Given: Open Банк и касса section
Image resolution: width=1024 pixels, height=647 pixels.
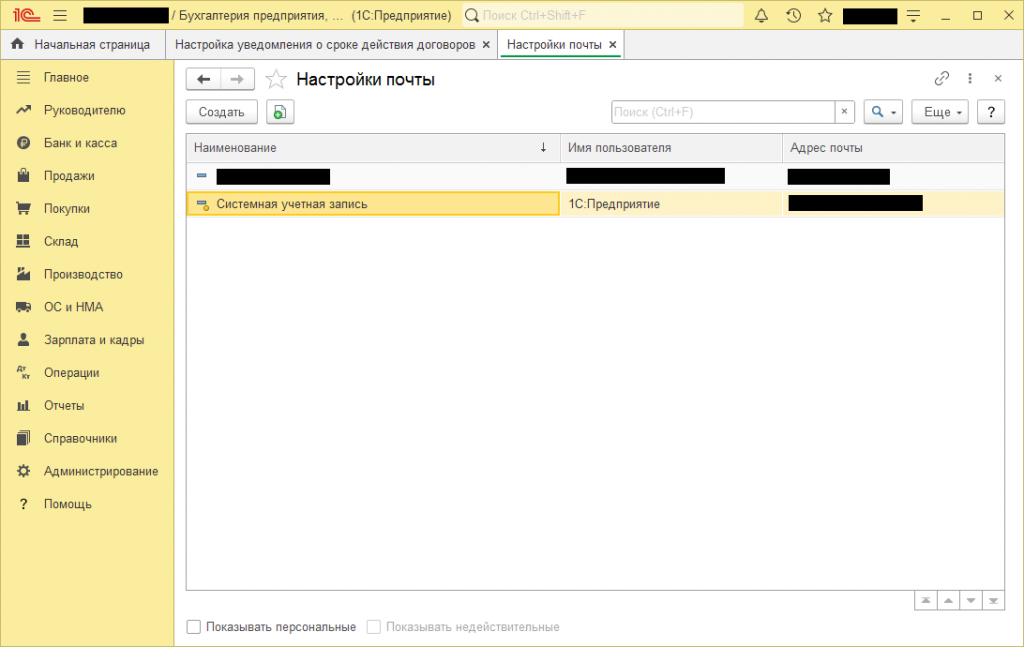Looking at the screenshot, I should click(80, 142).
